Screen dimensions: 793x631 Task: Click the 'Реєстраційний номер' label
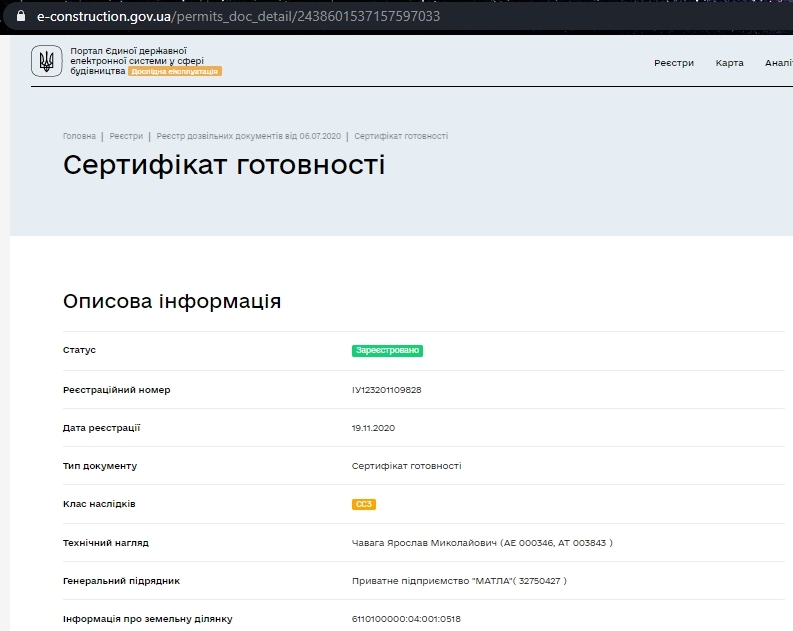click(x=116, y=390)
